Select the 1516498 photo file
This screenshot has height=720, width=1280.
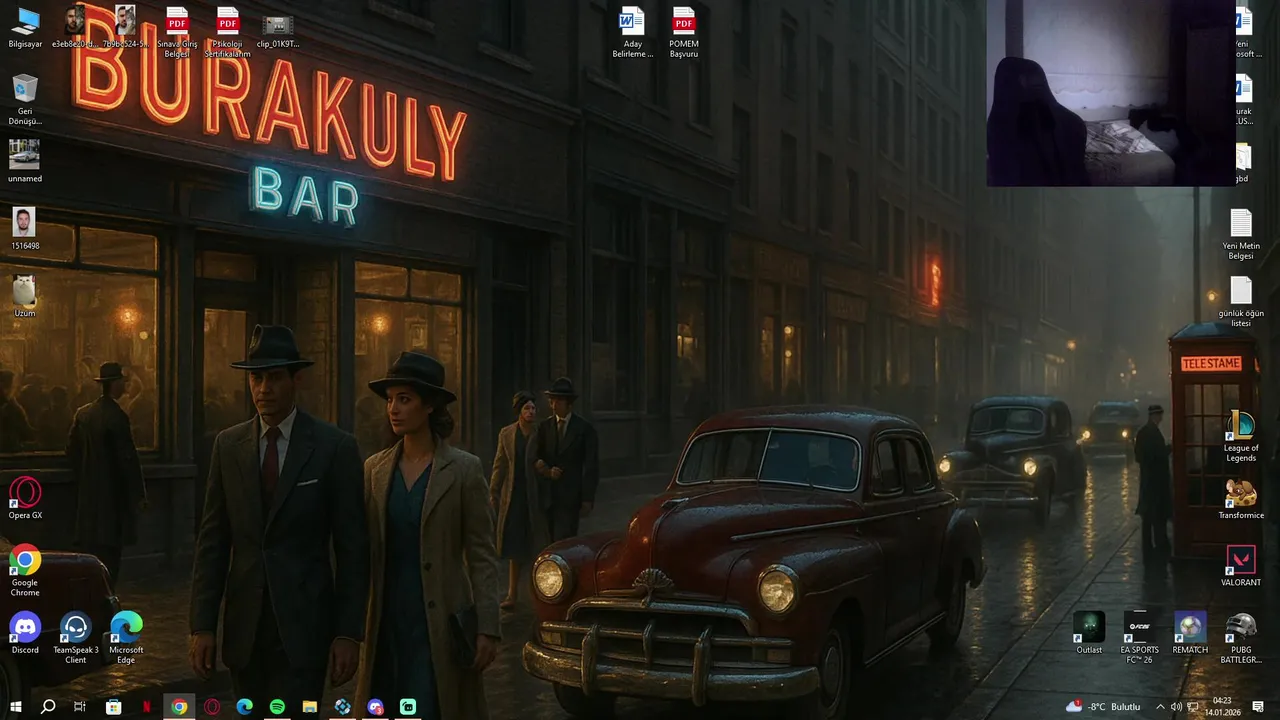coord(25,228)
